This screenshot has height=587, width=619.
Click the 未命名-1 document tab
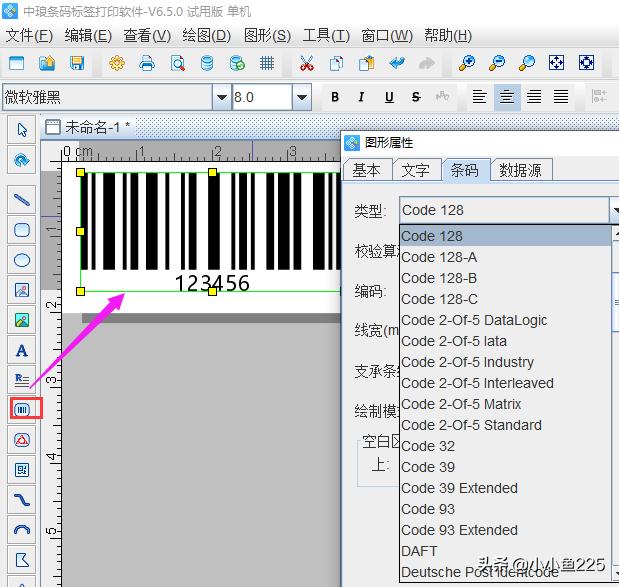coord(97,127)
